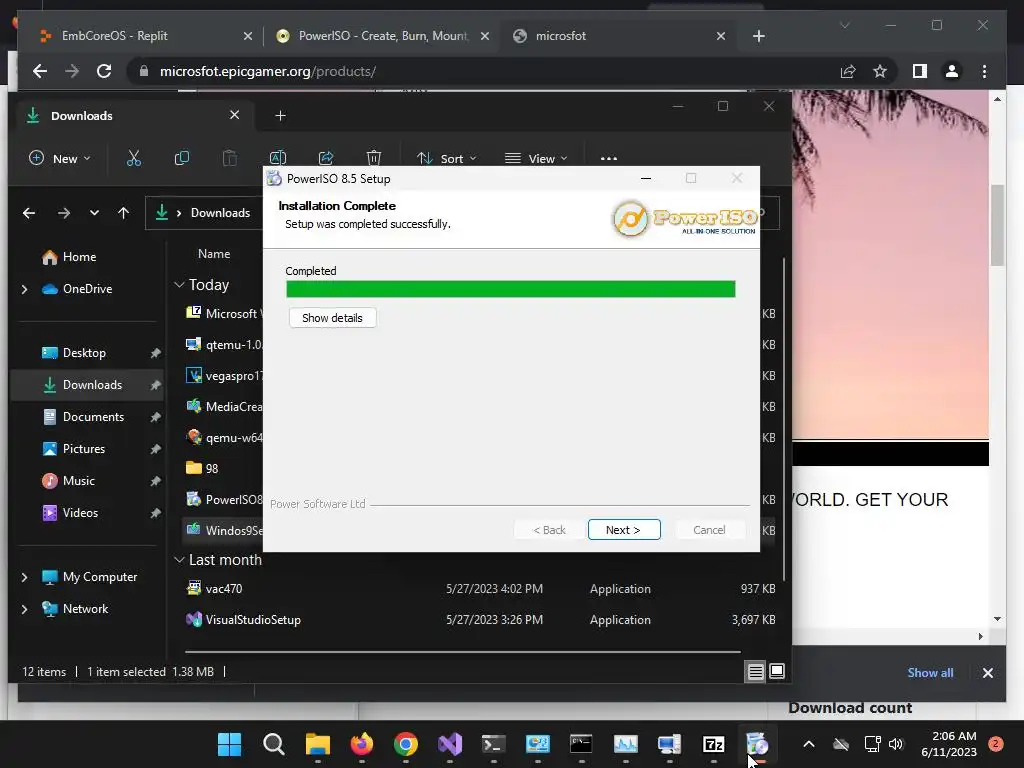Expand the Network tree node
Image resolution: width=1024 pixels, height=768 pixels.
coord(25,609)
